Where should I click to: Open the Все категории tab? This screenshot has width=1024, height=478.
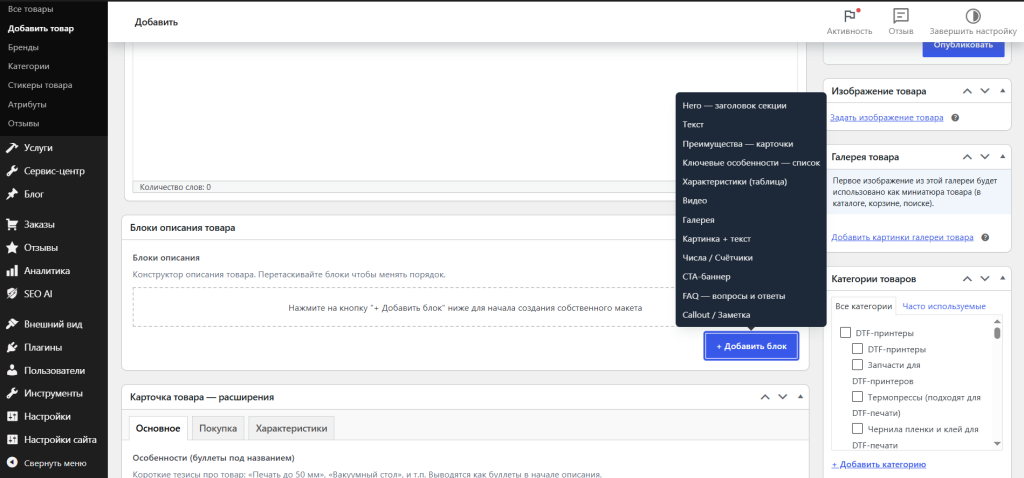click(x=864, y=306)
